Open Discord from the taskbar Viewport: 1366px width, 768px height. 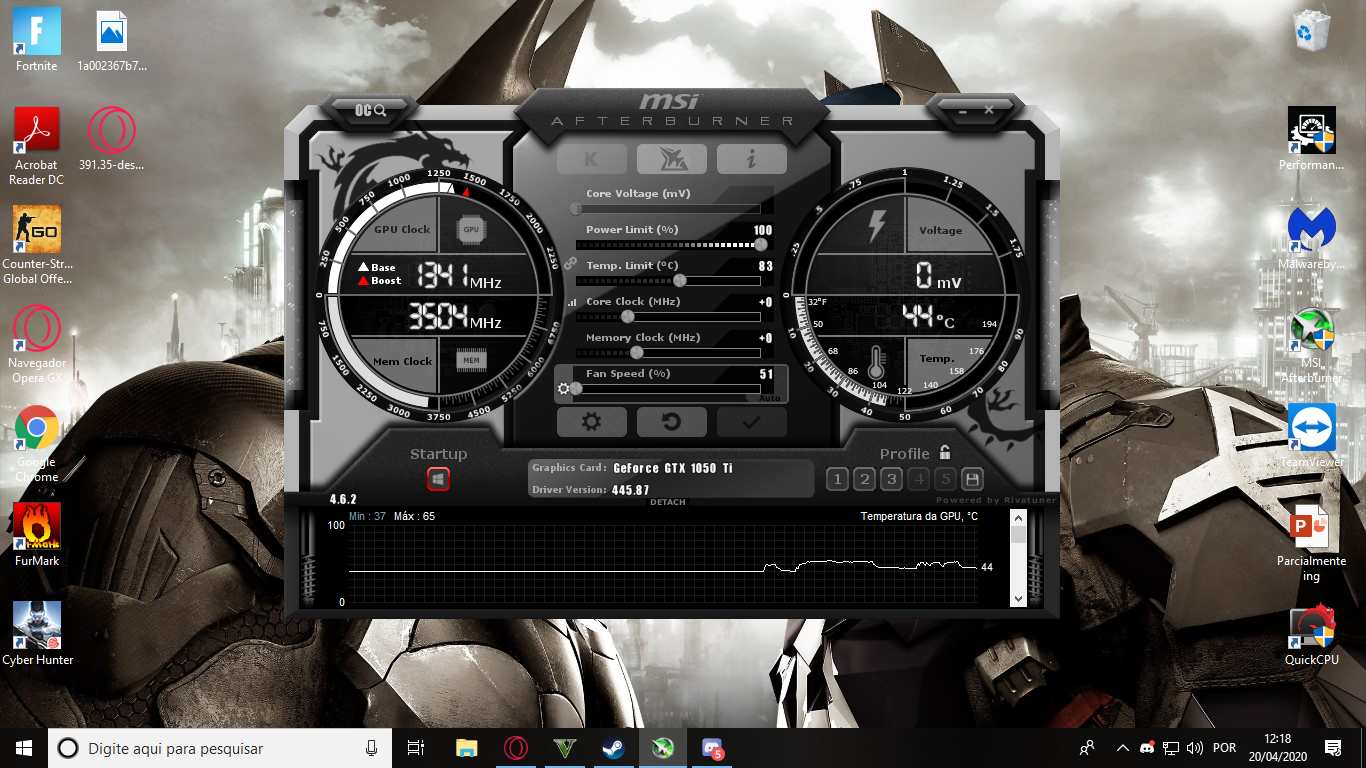pos(712,748)
